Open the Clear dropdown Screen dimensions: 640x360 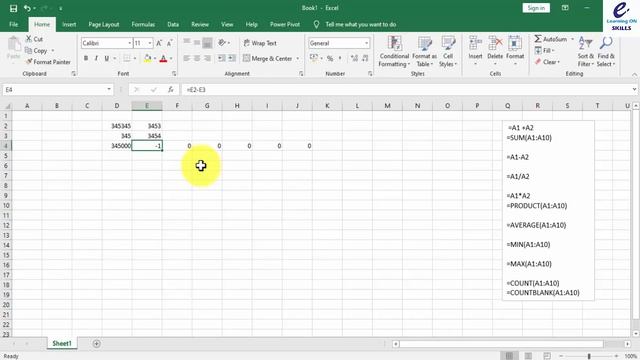point(547,62)
